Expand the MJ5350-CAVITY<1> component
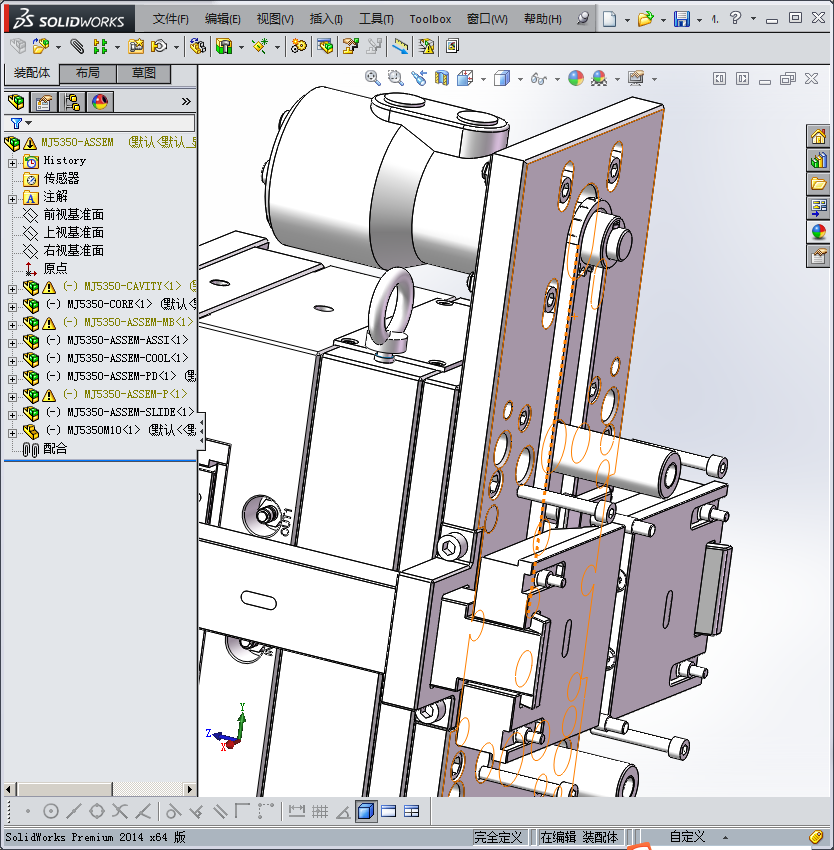This screenshot has height=850, width=834. [12, 289]
